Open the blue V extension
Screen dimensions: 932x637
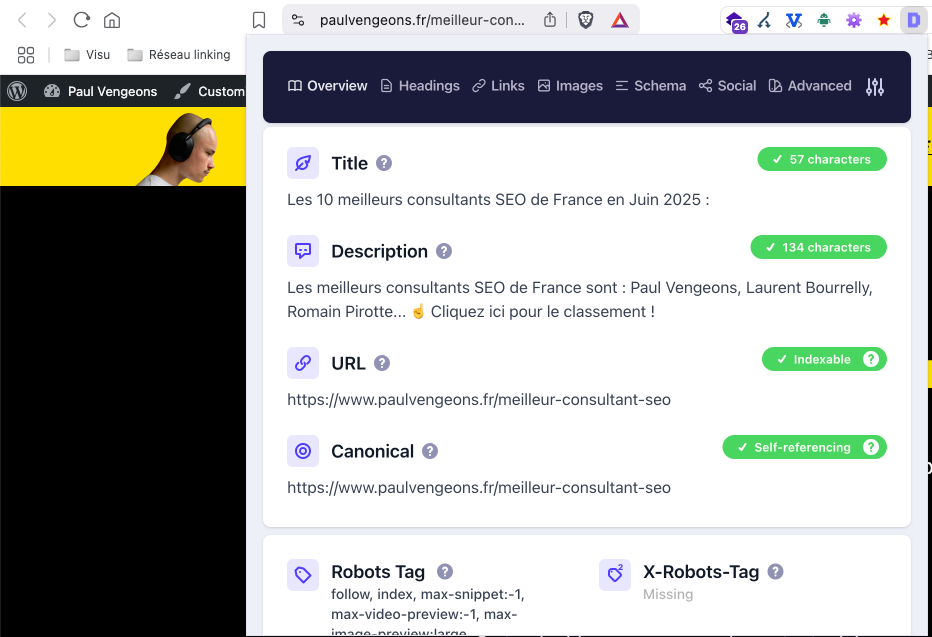pos(794,21)
